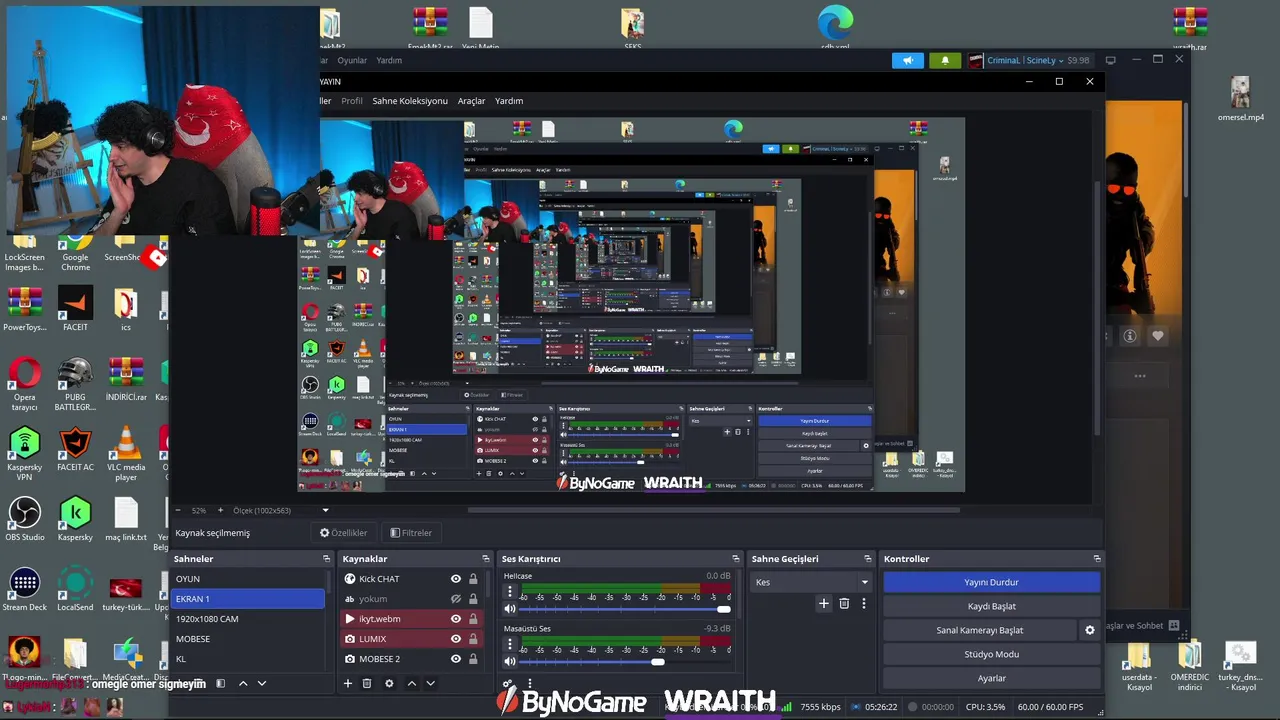The height and width of the screenshot is (720, 1280).
Task: Hide the MOBESE 2 source
Action: coord(456,659)
